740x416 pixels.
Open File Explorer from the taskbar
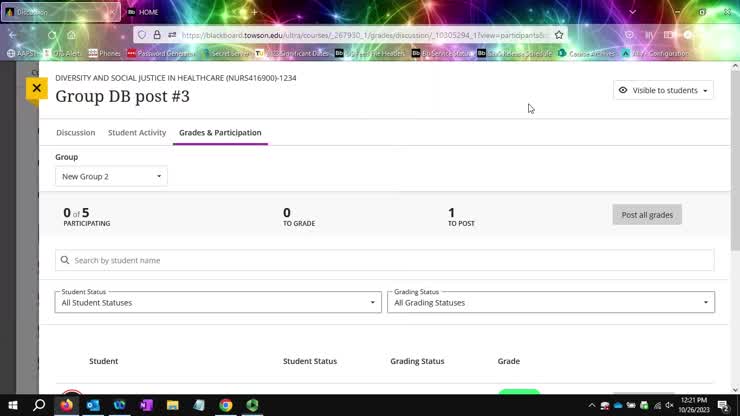coord(173,405)
